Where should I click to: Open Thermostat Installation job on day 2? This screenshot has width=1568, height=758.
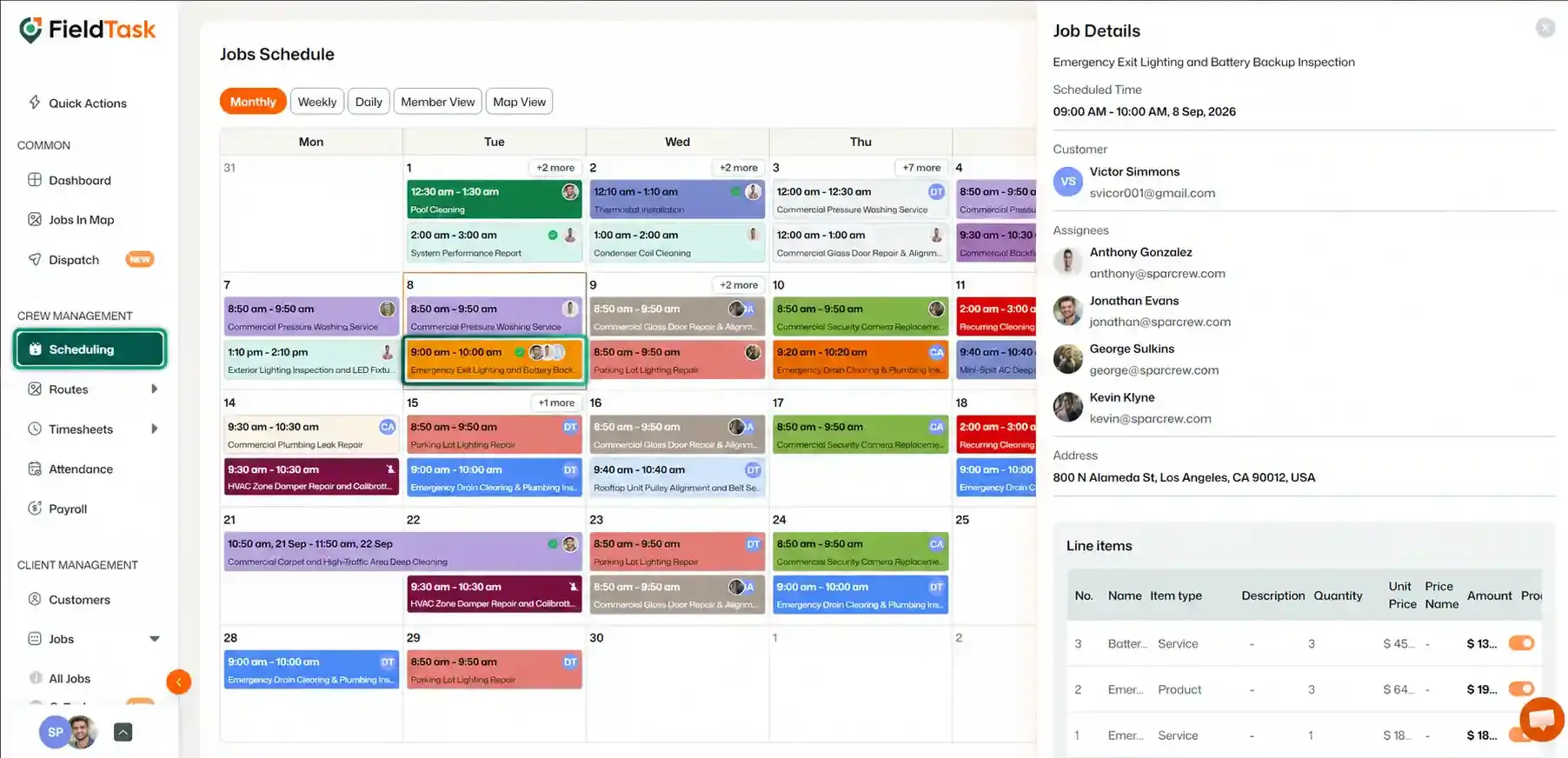click(677, 199)
